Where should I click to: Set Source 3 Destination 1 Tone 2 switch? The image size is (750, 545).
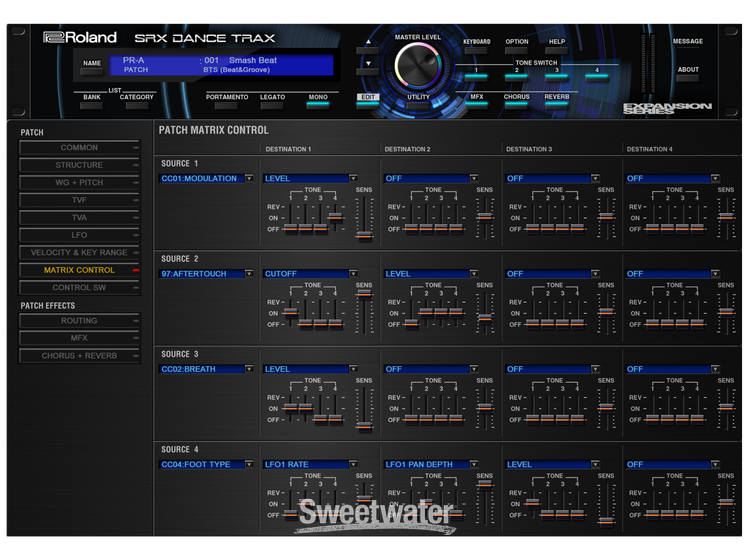305,408
